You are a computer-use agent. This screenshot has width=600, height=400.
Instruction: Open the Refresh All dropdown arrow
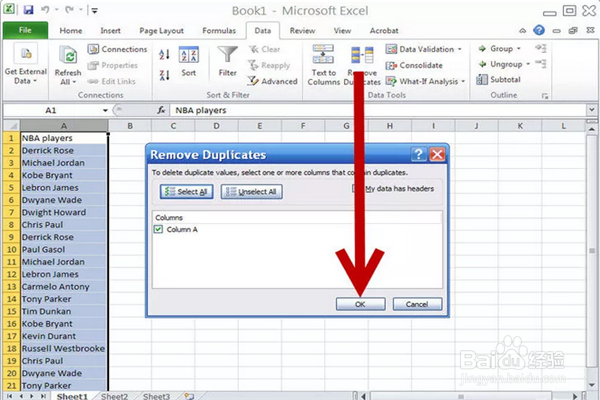74,82
